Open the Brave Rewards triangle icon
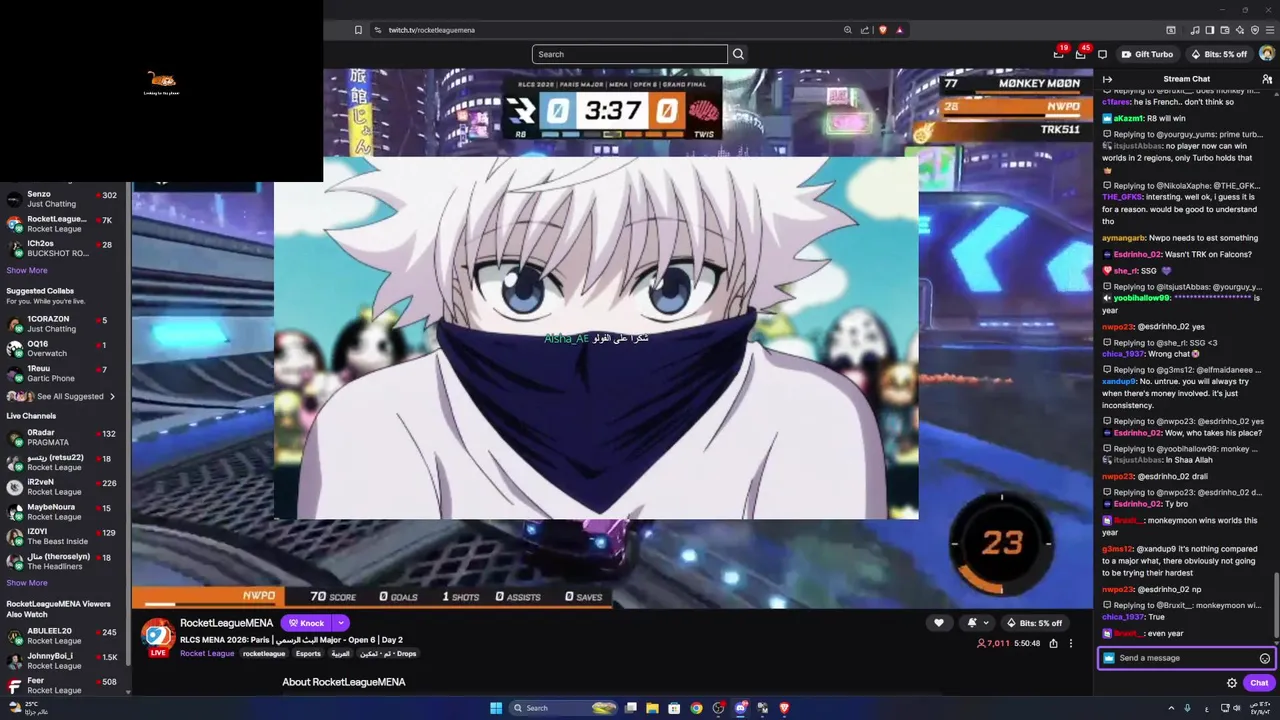This screenshot has height=720, width=1280. coord(899,30)
